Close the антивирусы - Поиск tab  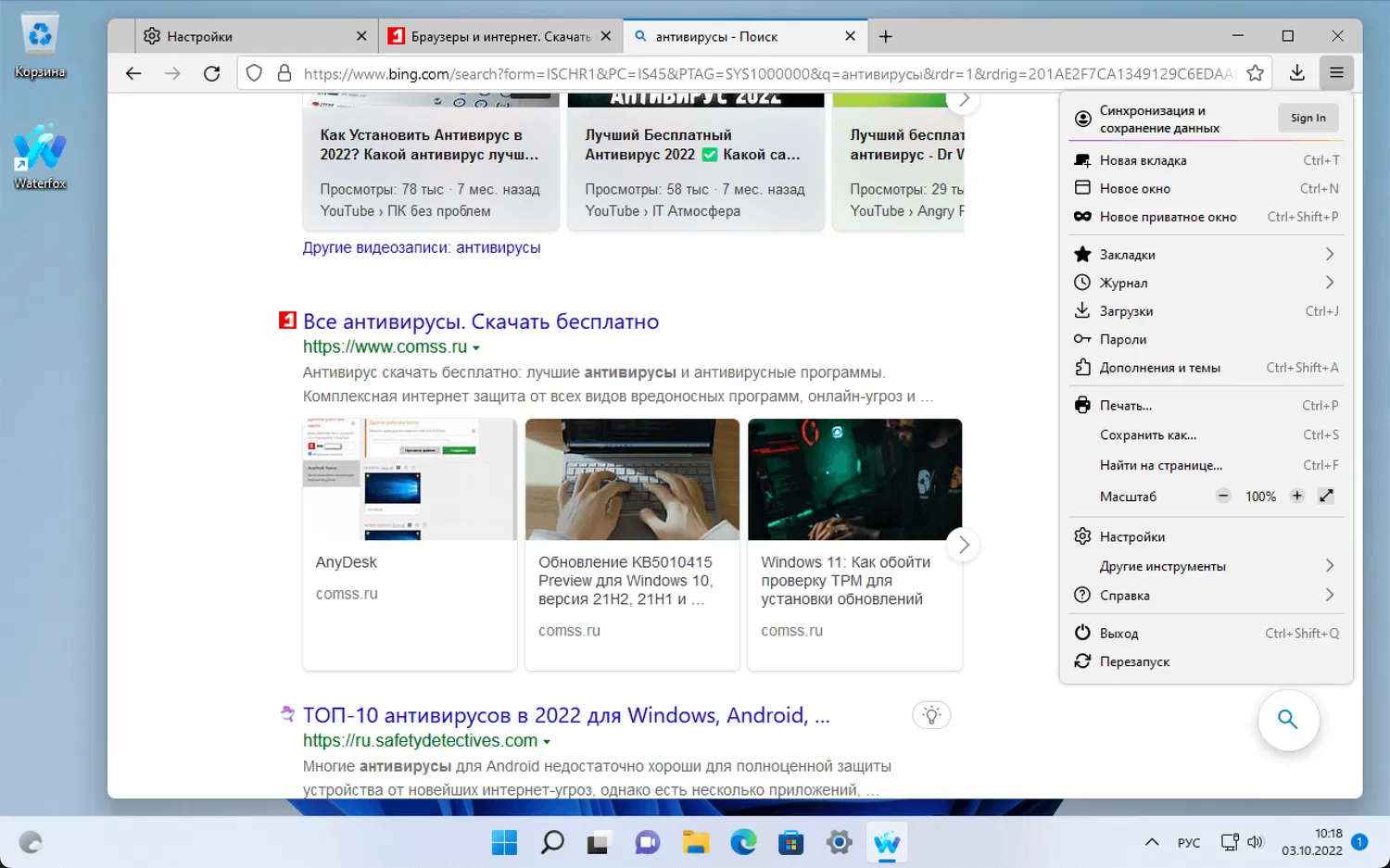[x=851, y=37]
